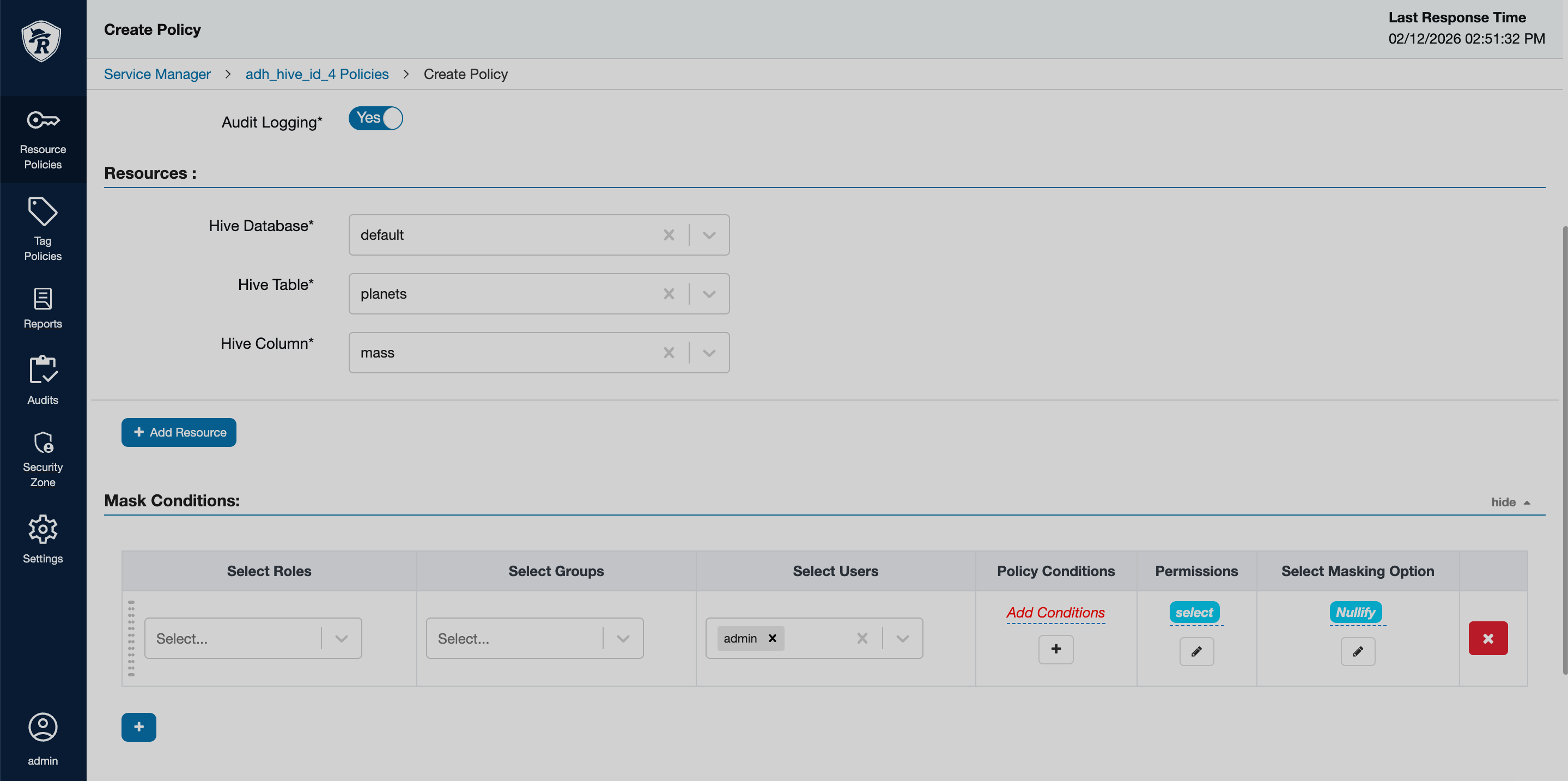The height and width of the screenshot is (781, 1568).
Task: Open the Select Users dropdown
Action: pyautogui.click(x=902, y=638)
